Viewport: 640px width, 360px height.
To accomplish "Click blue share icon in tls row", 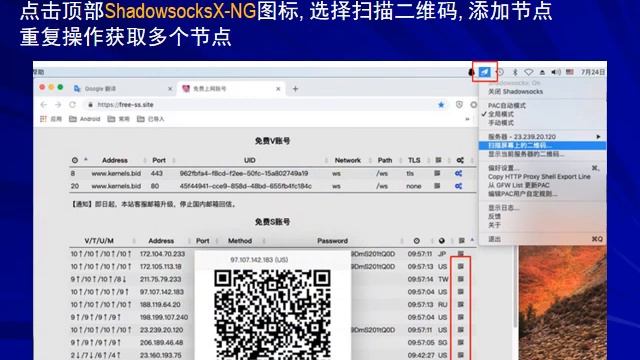I will [x=459, y=173].
